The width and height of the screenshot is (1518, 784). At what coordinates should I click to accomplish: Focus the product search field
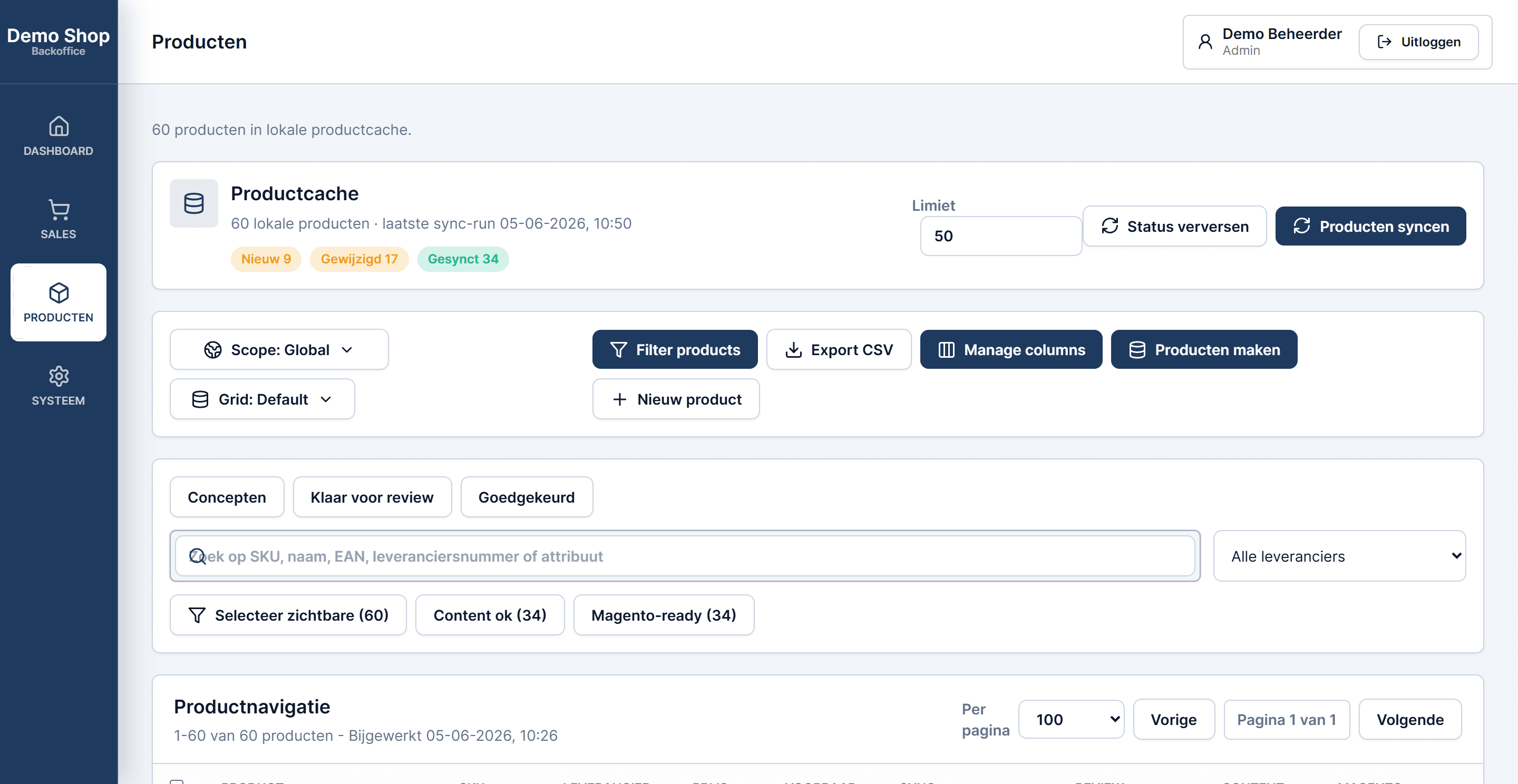[685, 556]
